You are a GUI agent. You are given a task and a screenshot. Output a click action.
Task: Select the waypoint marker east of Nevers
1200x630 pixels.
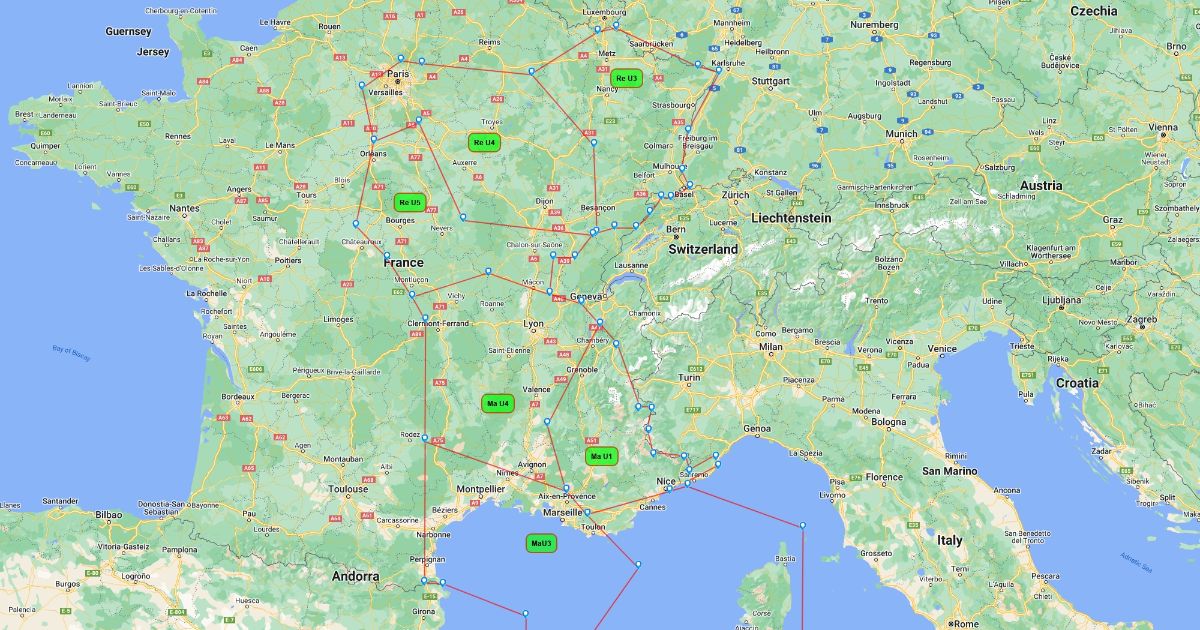(462, 217)
